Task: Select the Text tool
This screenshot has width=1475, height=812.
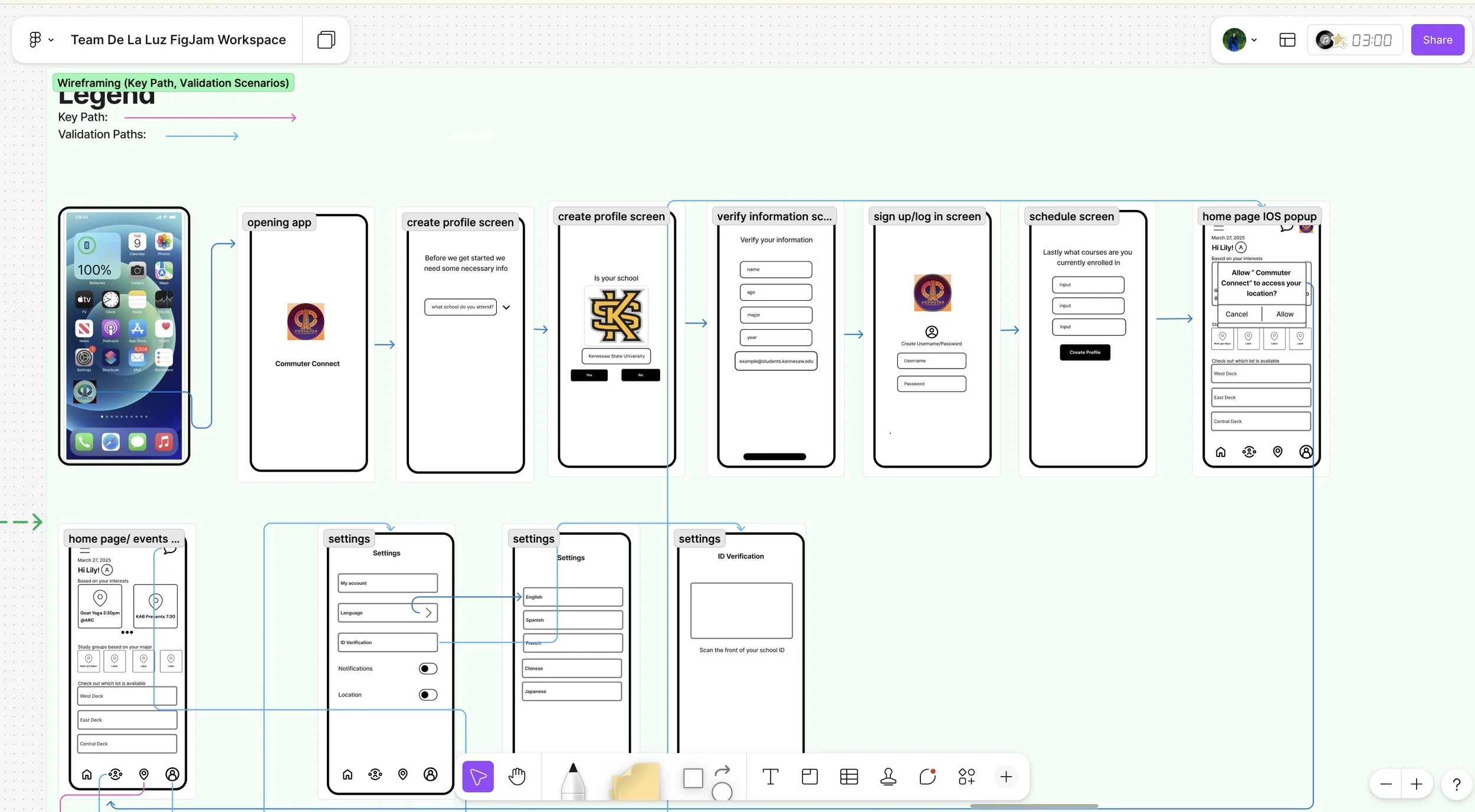Action: (770, 777)
